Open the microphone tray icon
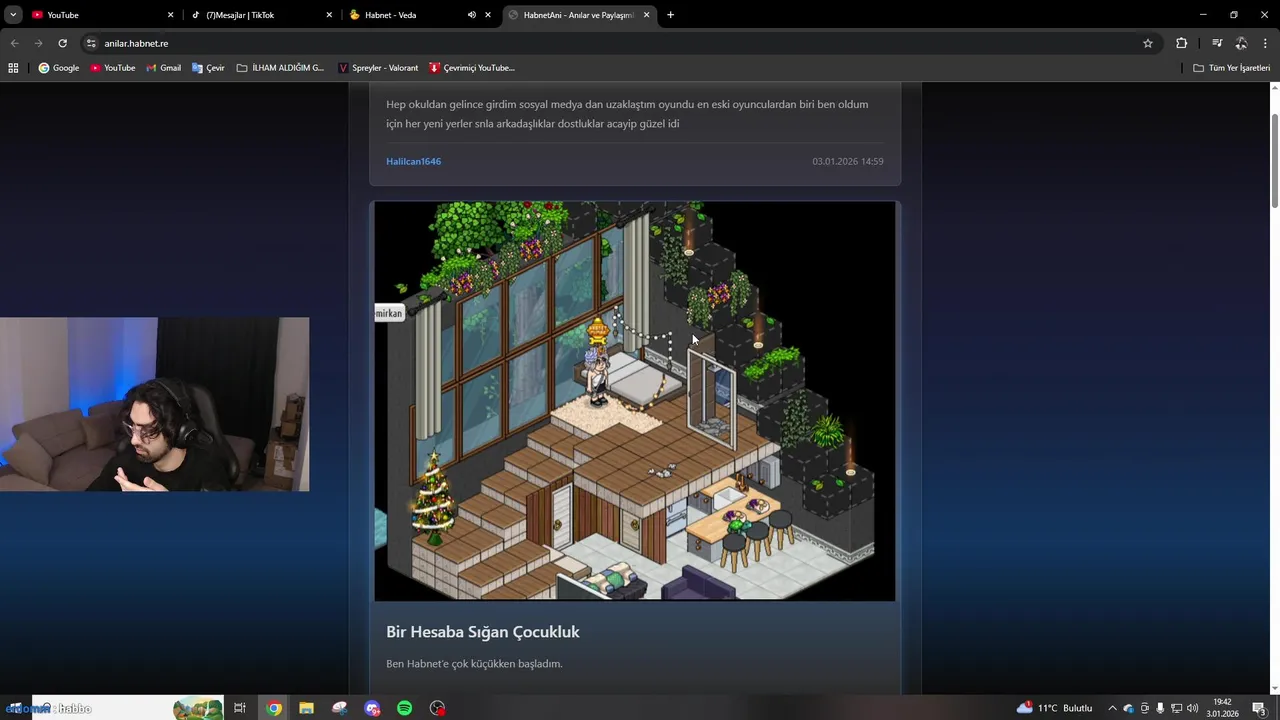The height and width of the screenshot is (720, 1280). (x=1160, y=708)
